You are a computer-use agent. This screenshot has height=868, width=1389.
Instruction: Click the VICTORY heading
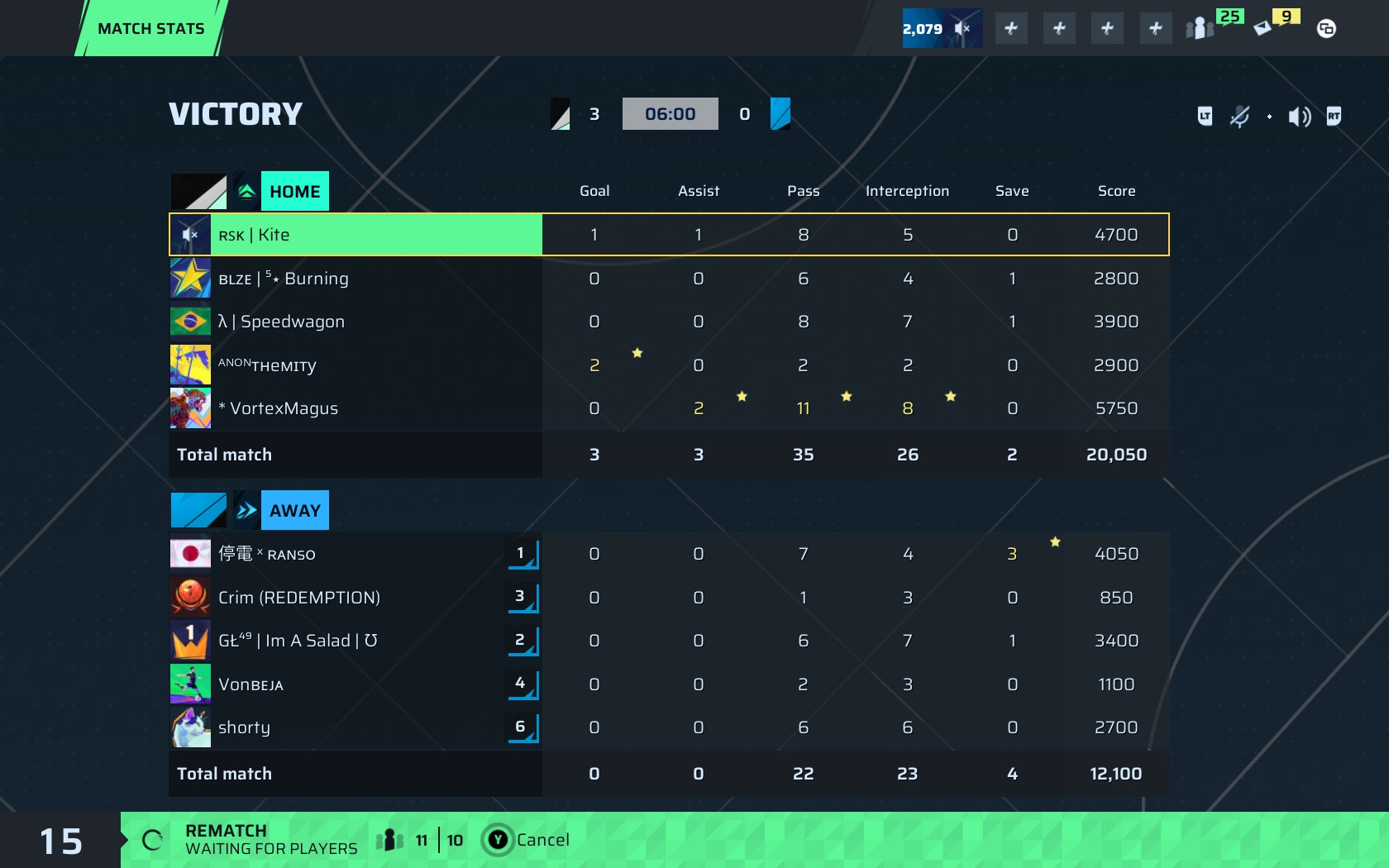236,114
